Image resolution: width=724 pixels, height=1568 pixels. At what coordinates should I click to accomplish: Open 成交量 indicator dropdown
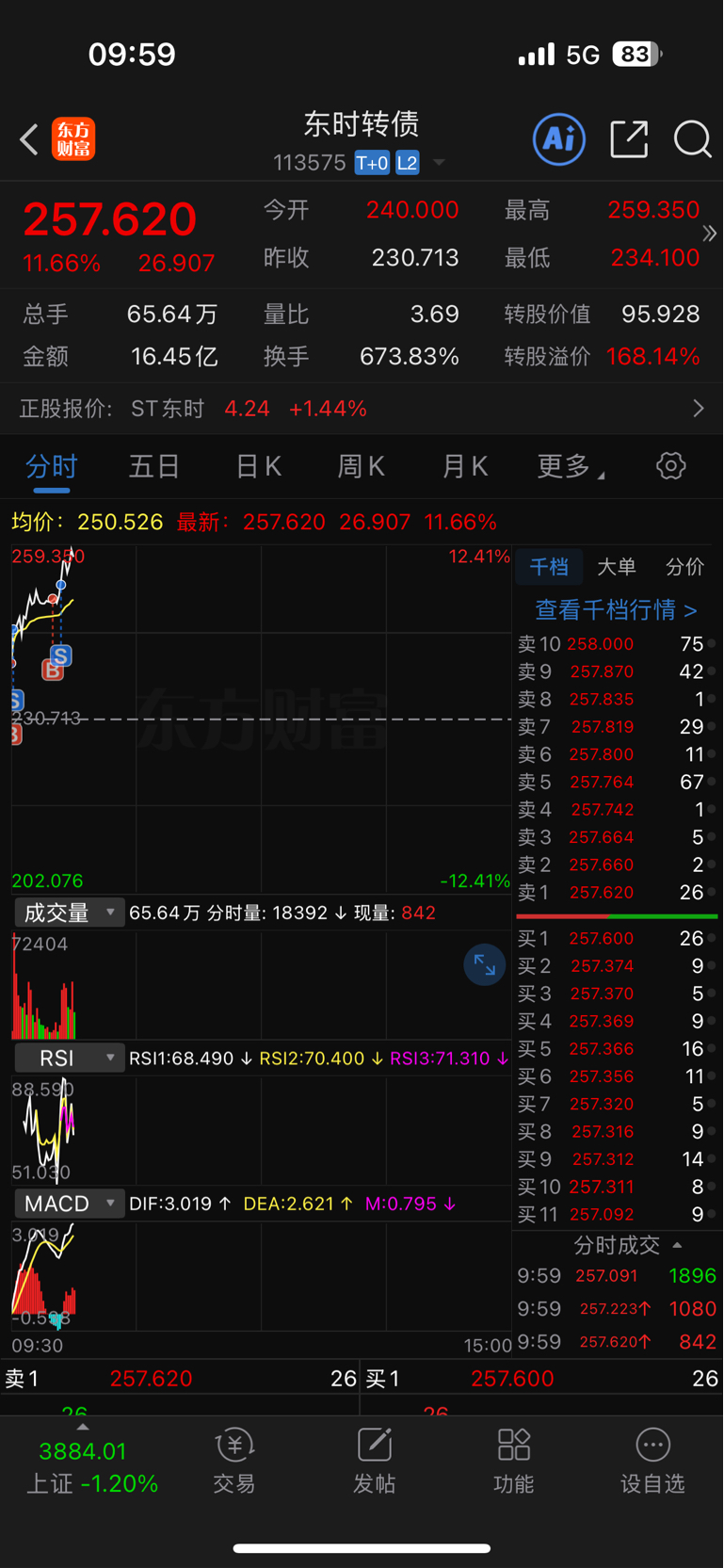[69, 913]
